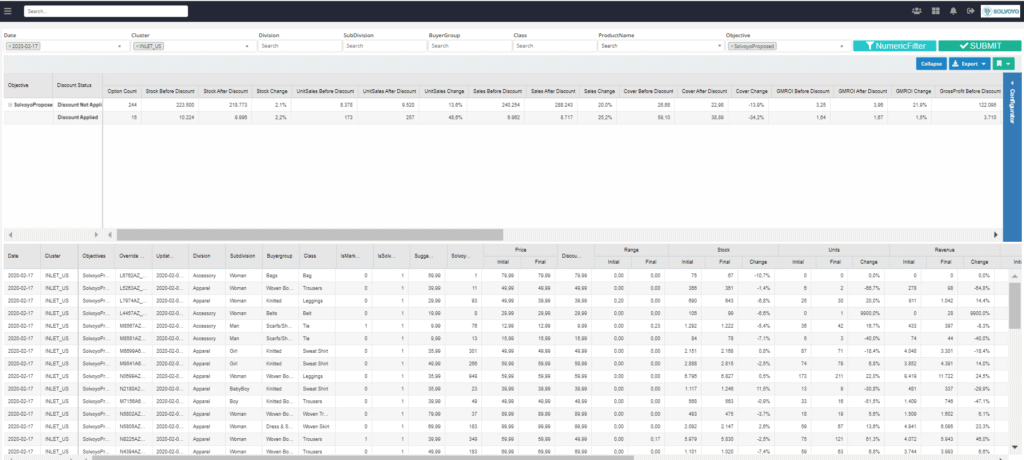Viewport: 1024px width, 460px height.
Task: Remove the INLET_US cluster tag
Action: (136, 46)
